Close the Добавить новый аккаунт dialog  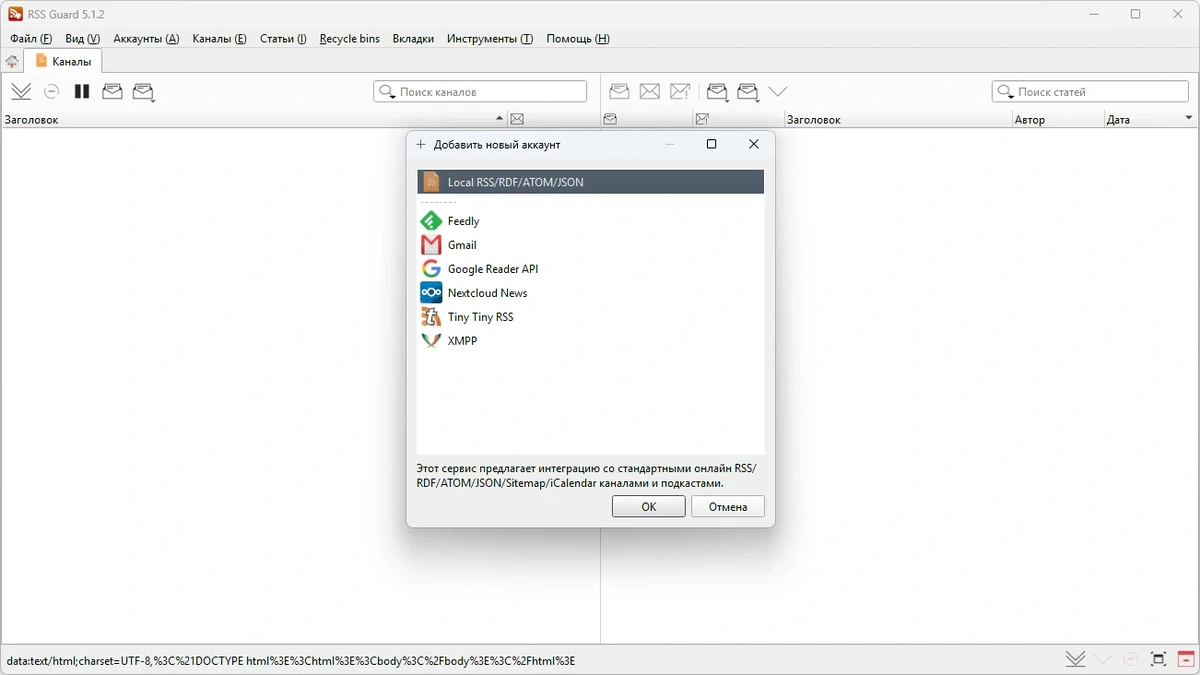(x=754, y=144)
